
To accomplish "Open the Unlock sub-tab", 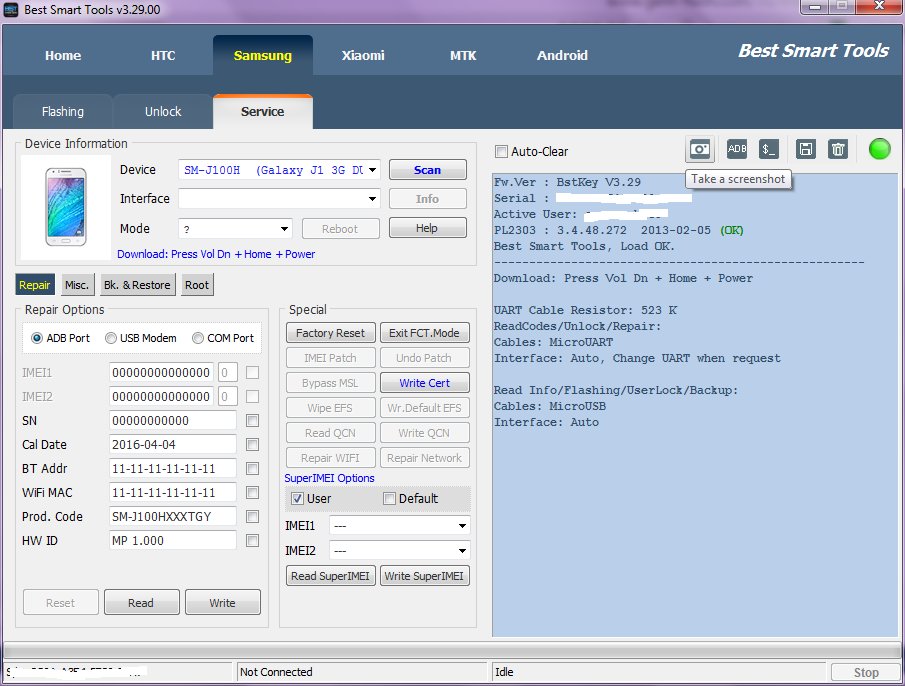I will pos(163,111).
